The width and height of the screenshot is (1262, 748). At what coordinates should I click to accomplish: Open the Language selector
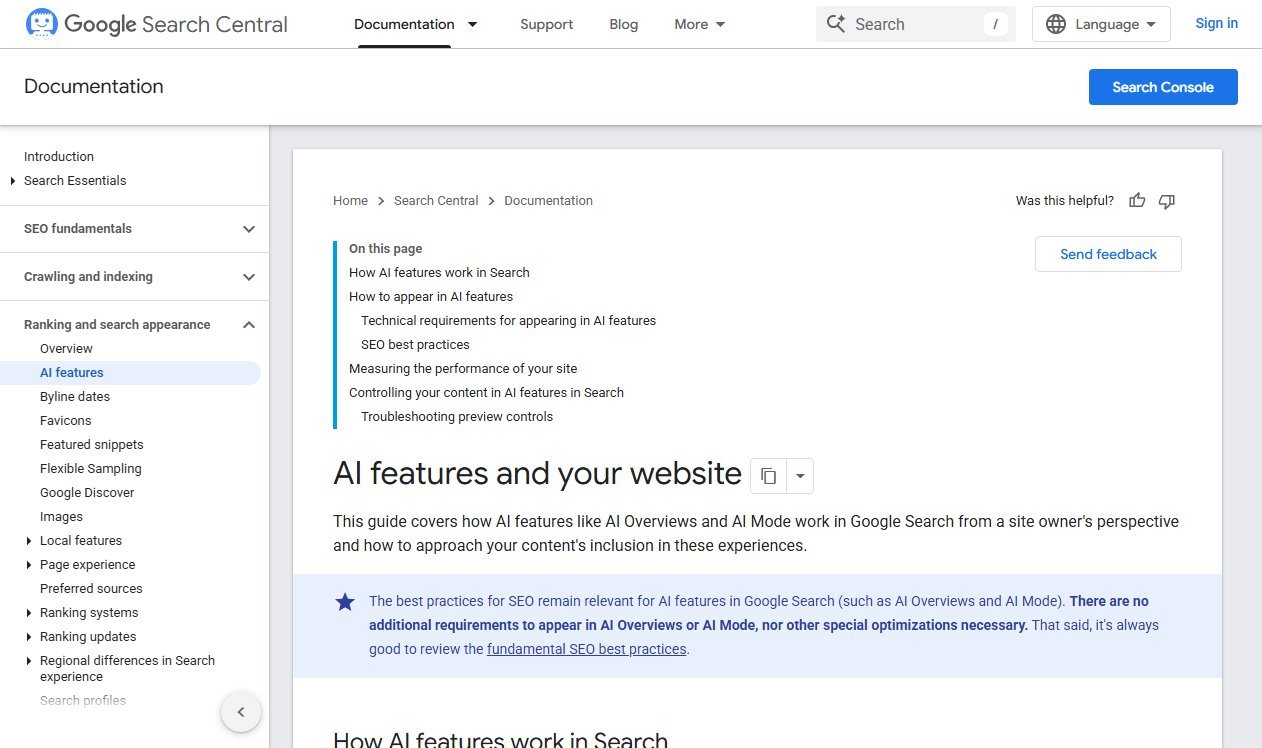[1101, 24]
